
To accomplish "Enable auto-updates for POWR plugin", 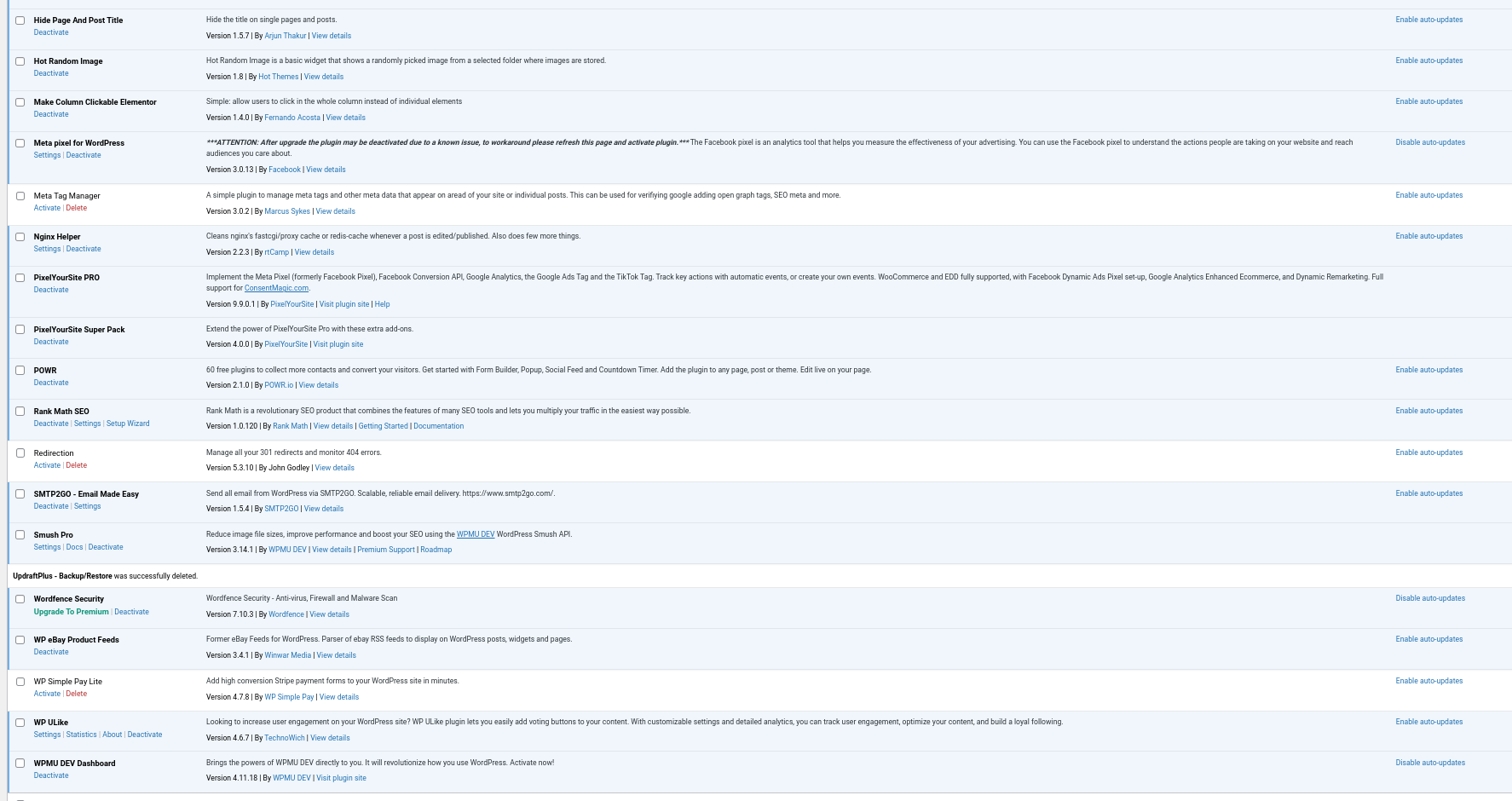I will (x=1428, y=370).
